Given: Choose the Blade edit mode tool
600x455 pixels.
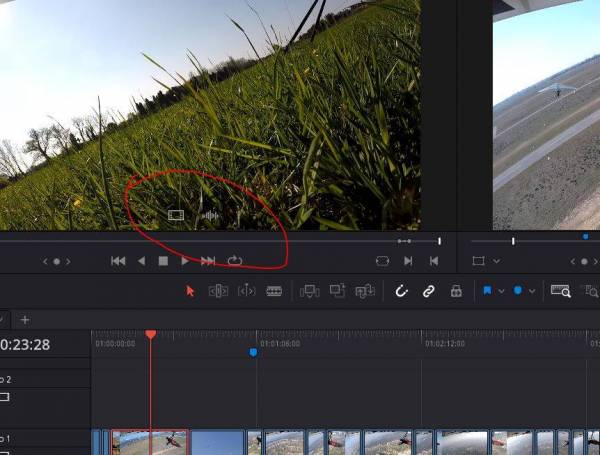Looking at the screenshot, I should pyautogui.click(x=274, y=291).
